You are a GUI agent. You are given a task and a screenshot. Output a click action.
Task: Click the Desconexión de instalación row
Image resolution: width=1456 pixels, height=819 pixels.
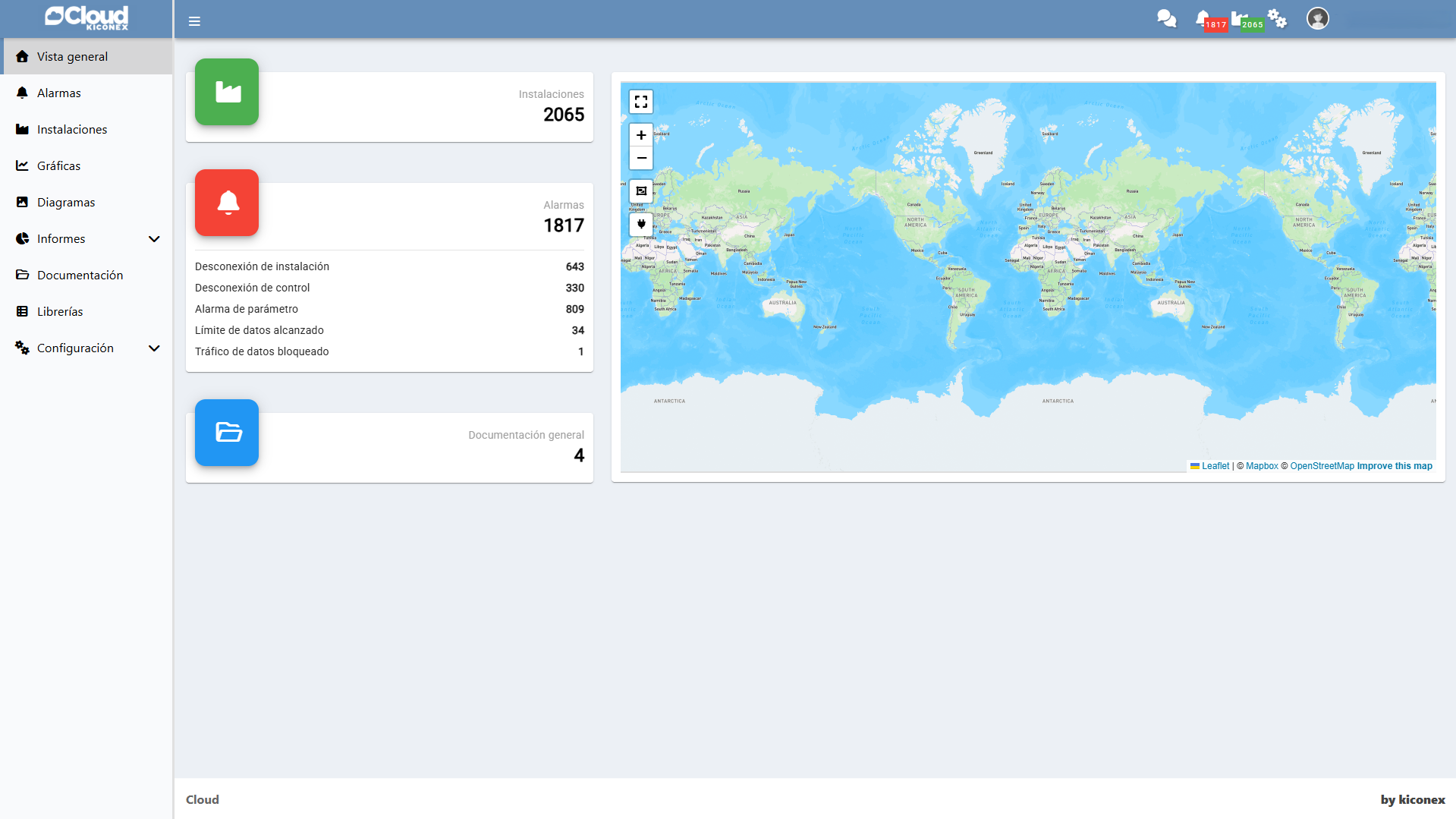[389, 266]
